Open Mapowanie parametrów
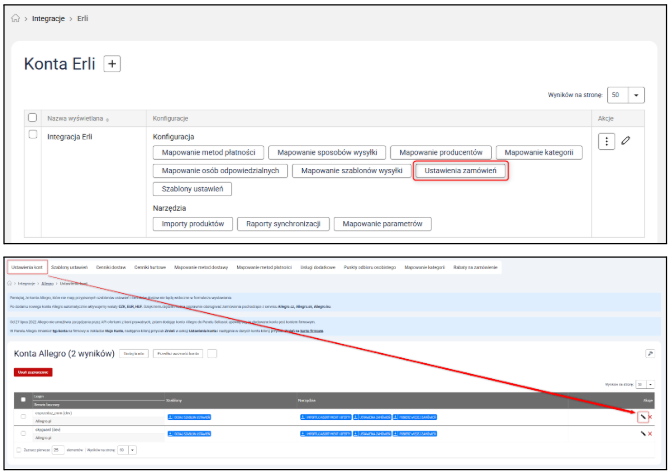Viewport: 670px width, 472px height. coord(382,224)
